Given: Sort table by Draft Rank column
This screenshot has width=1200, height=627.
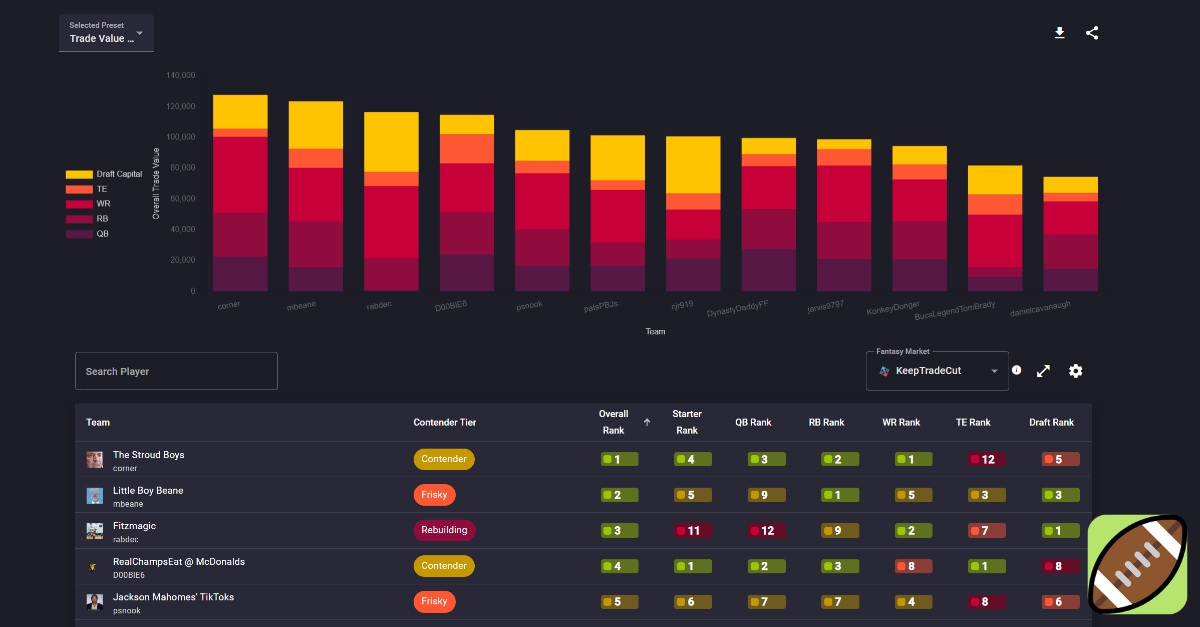Looking at the screenshot, I should point(1051,422).
